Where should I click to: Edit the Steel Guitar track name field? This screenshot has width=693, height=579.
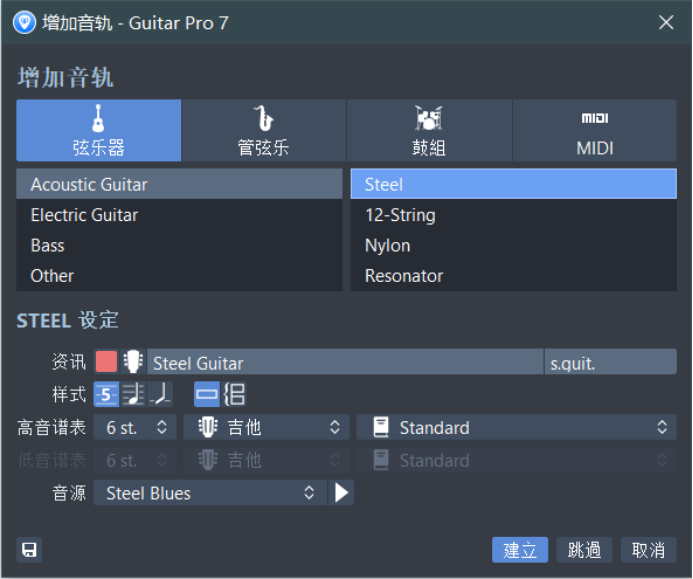(345, 363)
